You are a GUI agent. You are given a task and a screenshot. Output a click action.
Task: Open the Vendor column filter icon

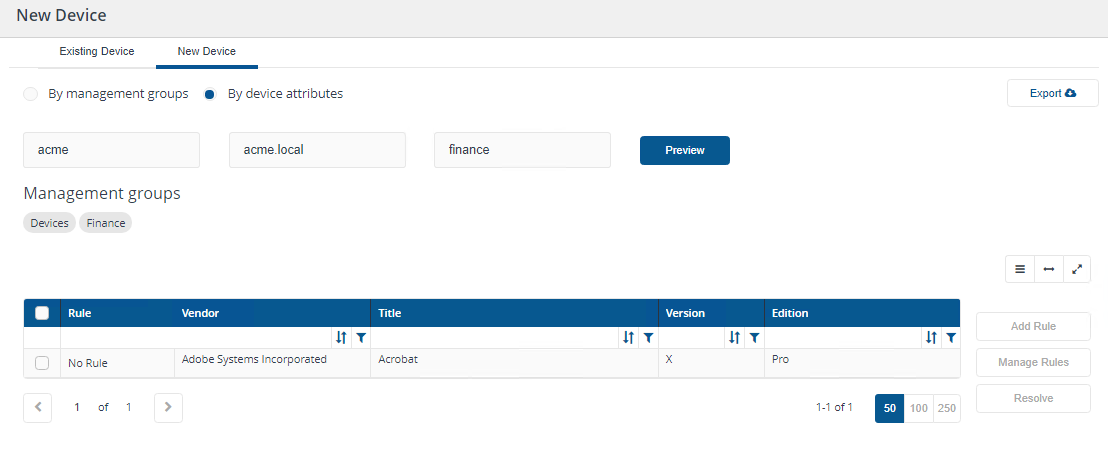click(x=361, y=338)
